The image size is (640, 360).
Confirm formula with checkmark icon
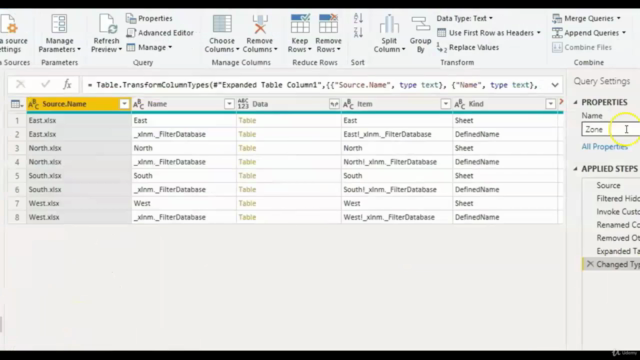click(45, 84)
